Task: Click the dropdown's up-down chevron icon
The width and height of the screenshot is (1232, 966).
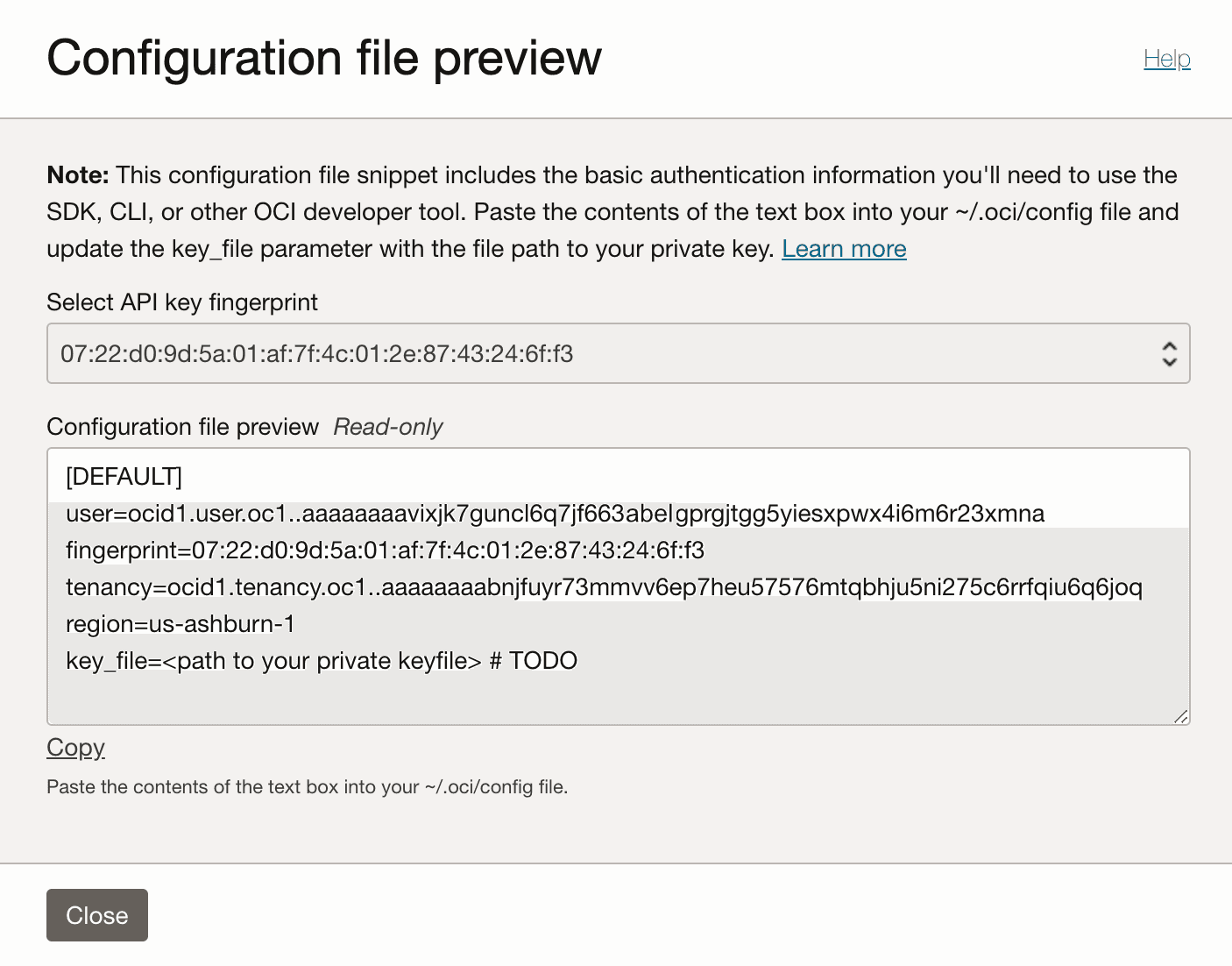Action: 1170,353
